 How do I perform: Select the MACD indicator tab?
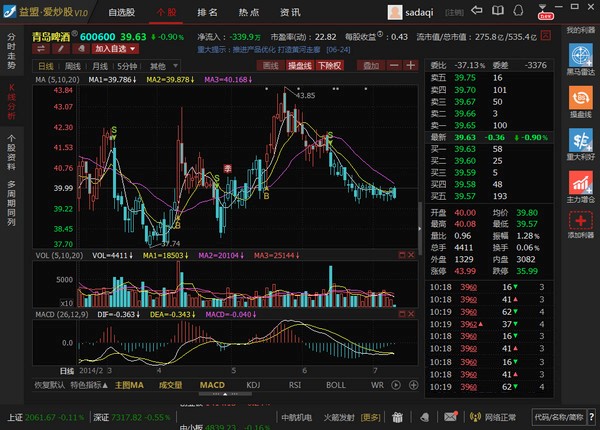click(x=212, y=385)
